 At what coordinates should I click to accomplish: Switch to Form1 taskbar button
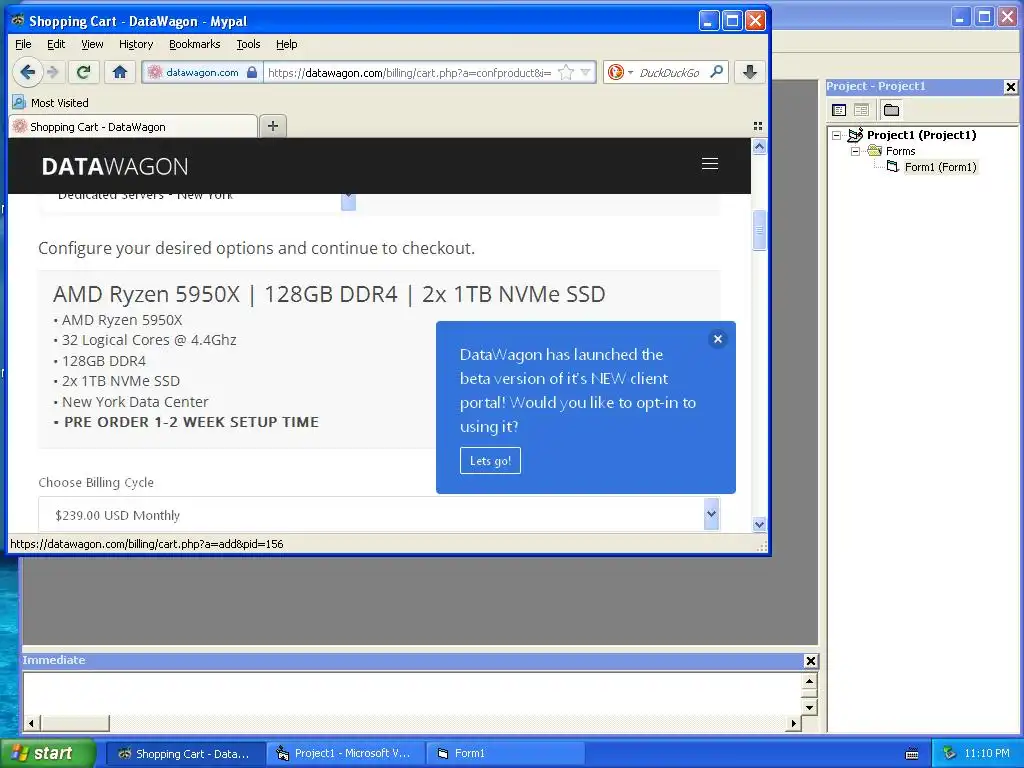(505, 754)
